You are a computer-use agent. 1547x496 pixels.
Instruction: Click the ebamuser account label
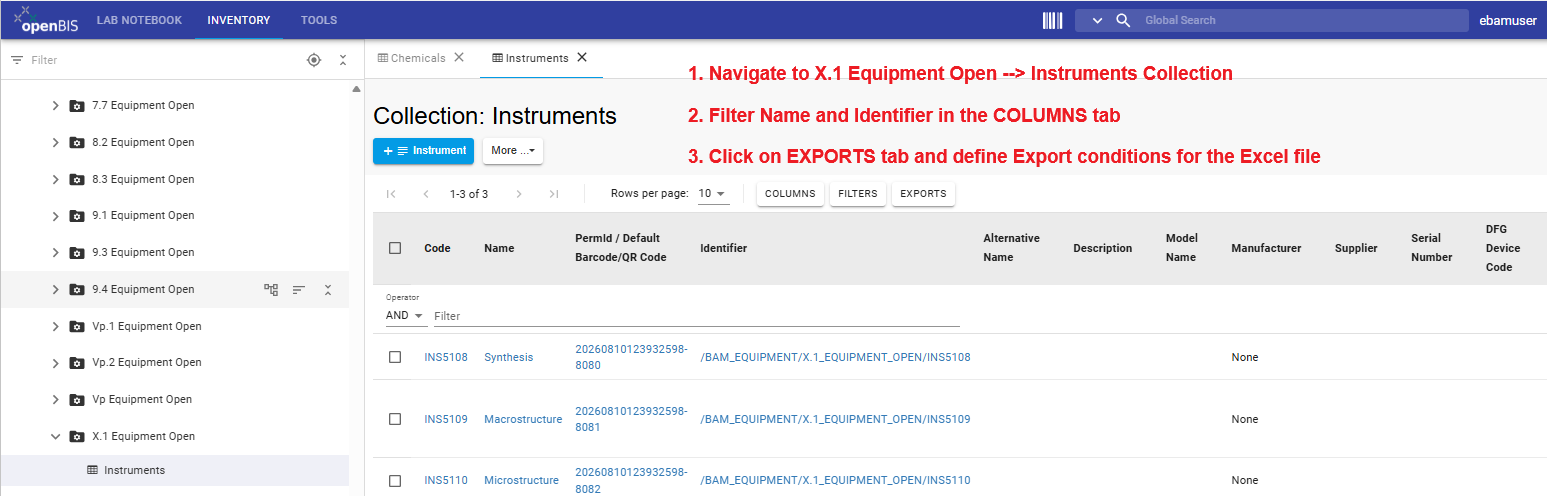click(x=1507, y=20)
